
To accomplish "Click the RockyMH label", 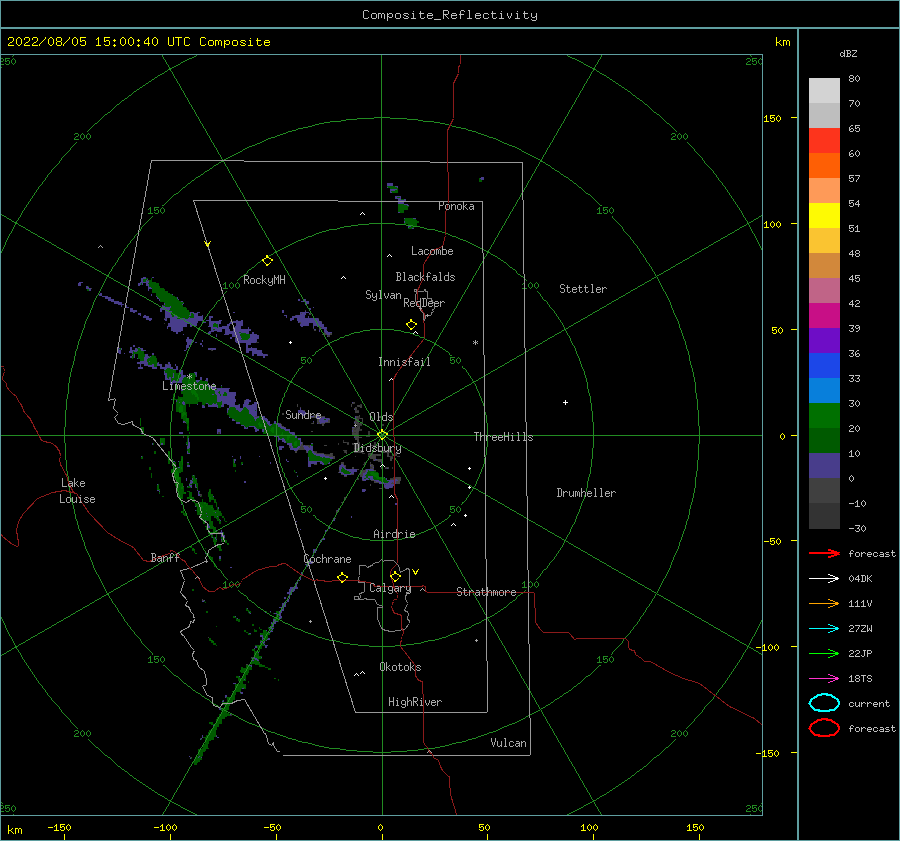I will tap(264, 280).
